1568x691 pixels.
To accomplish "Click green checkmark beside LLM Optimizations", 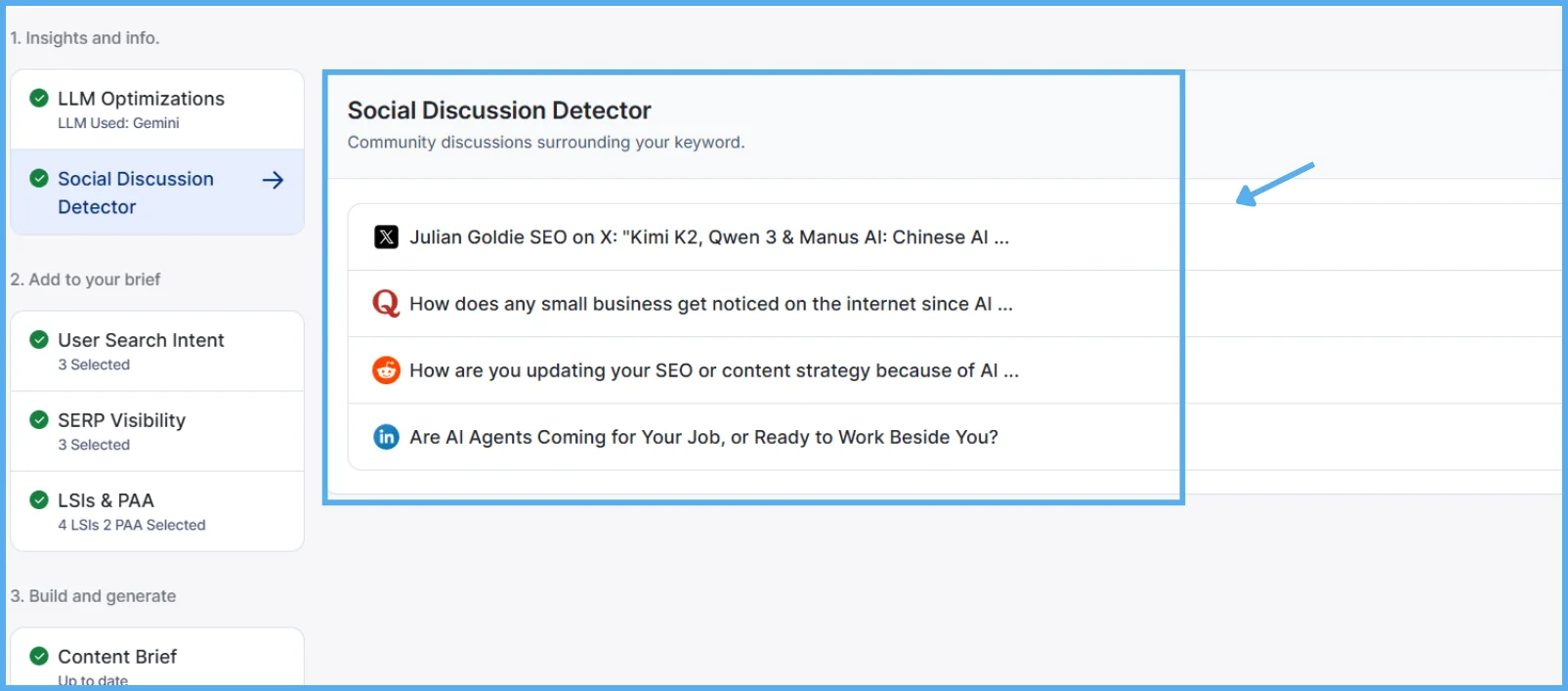I will [39, 98].
